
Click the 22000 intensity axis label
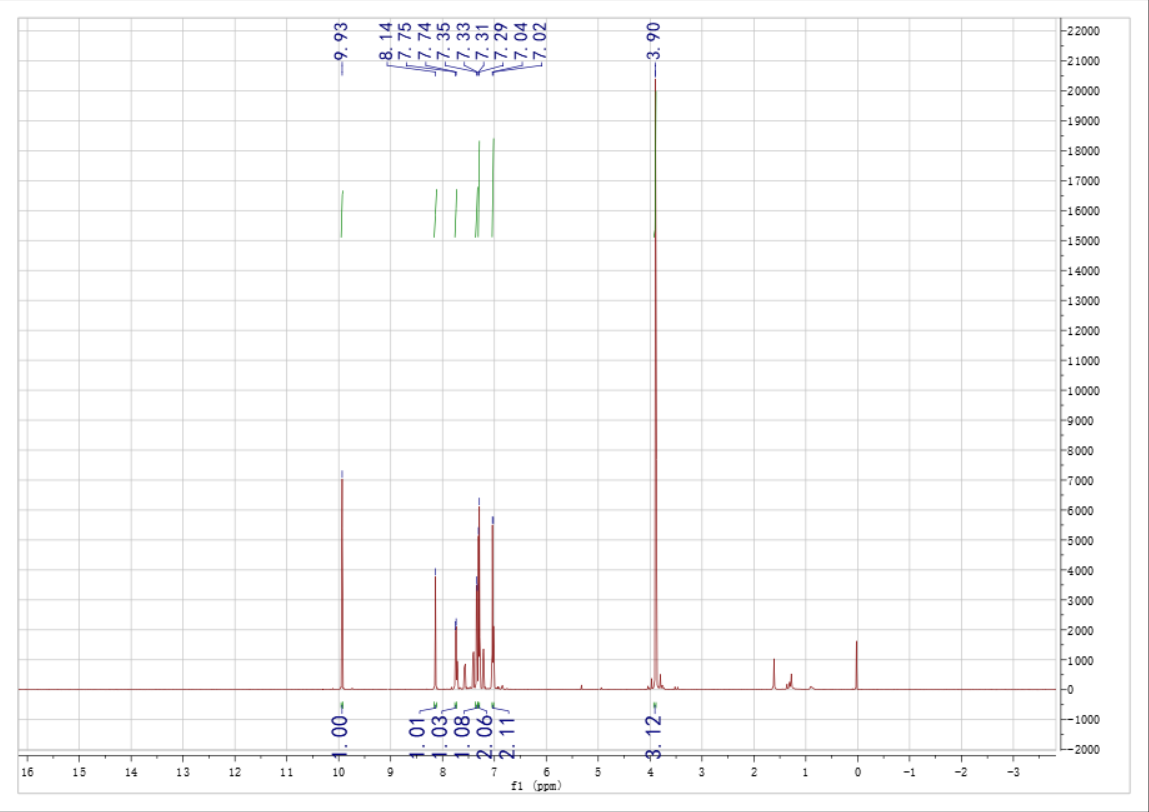pos(1084,32)
